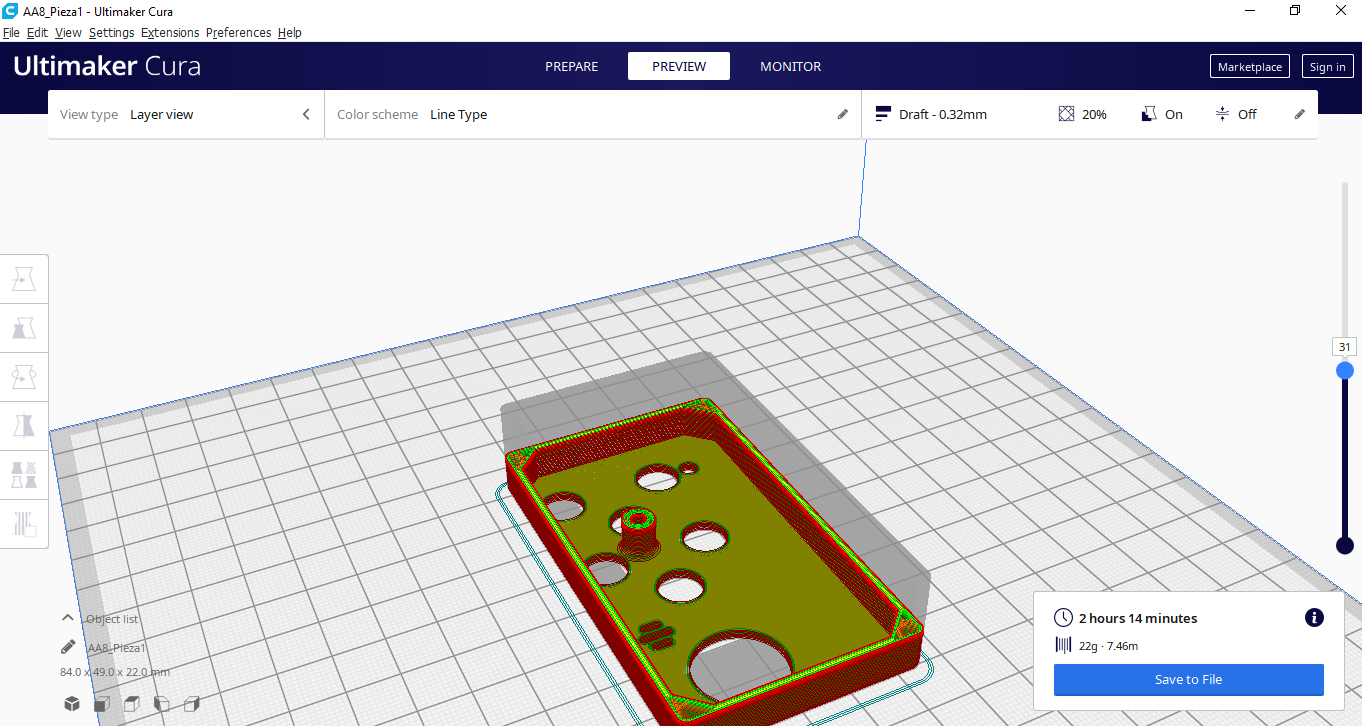Screen dimensions: 1362x726
Task: Click the infill icon beside 20%
Action: coord(1066,114)
